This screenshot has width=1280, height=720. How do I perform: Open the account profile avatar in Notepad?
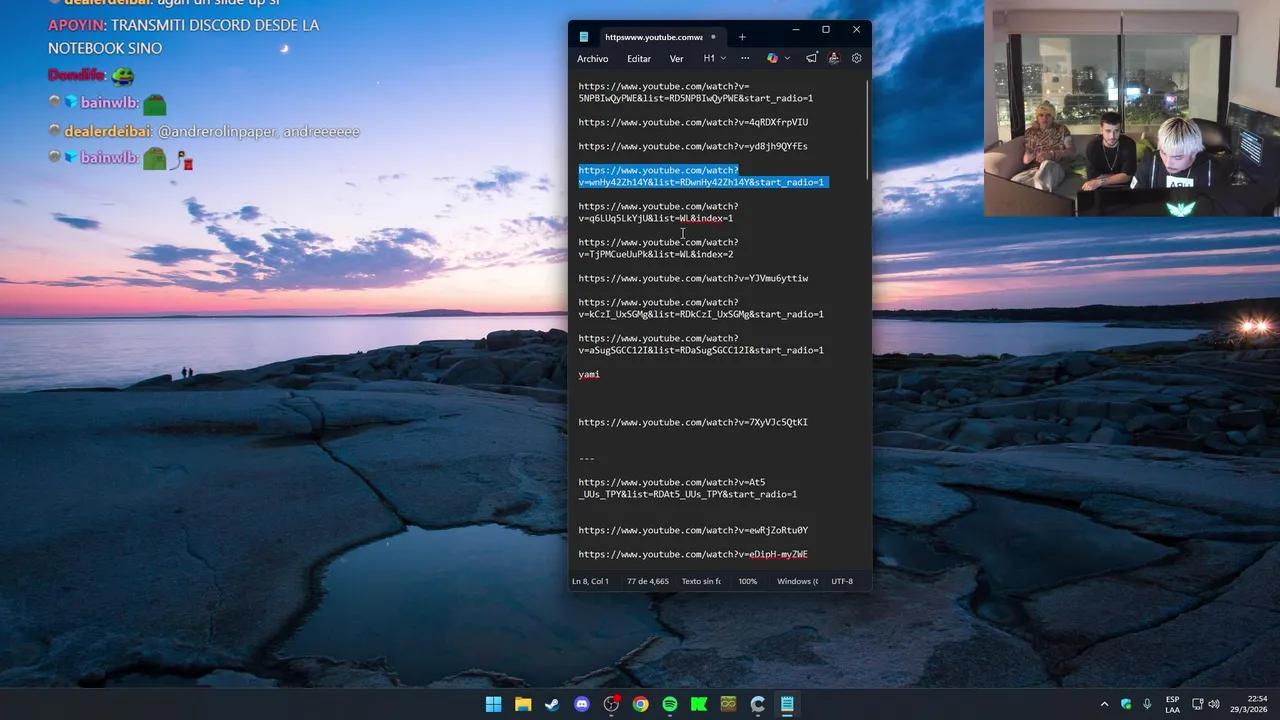click(834, 58)
